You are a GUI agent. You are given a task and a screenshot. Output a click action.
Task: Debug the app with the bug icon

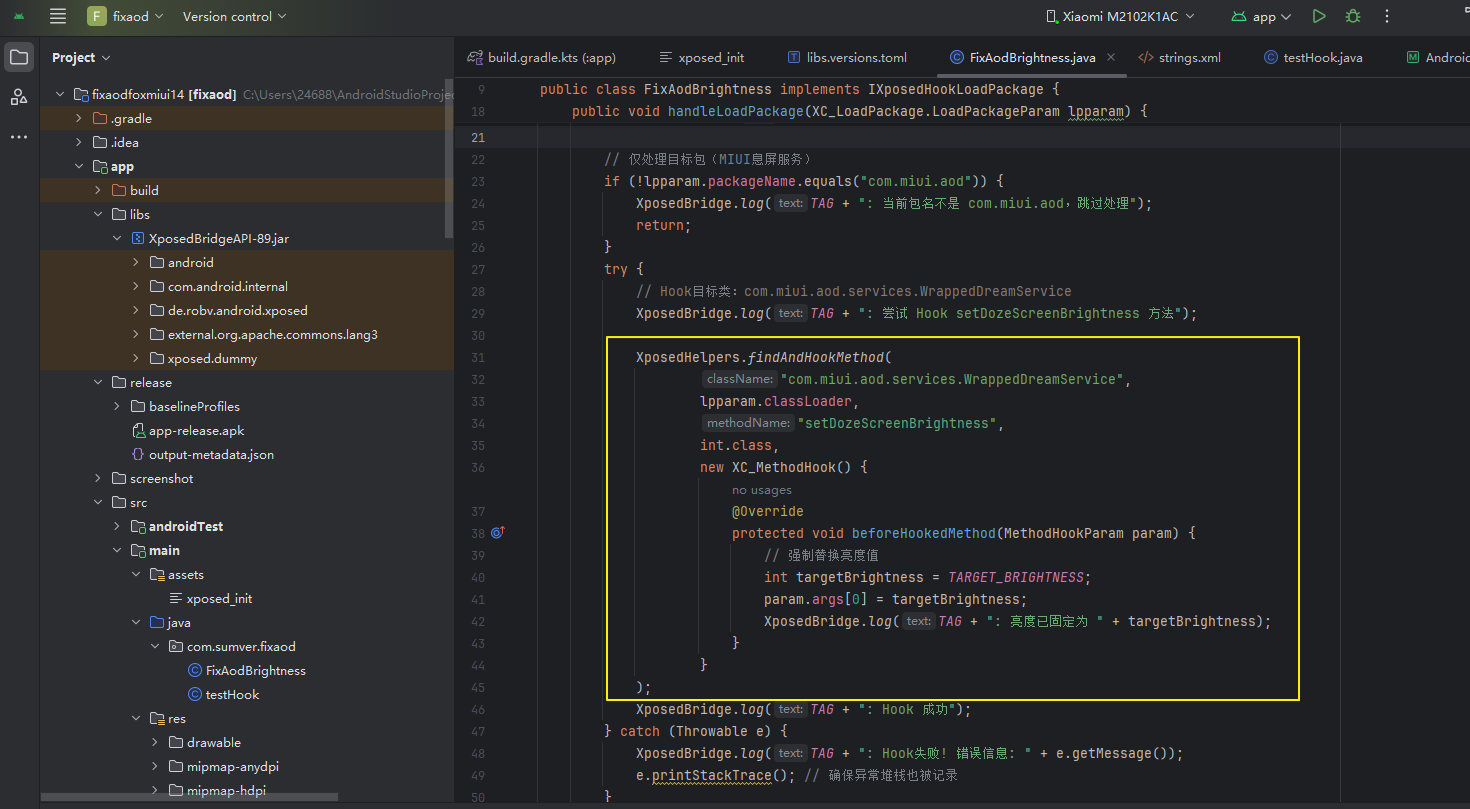(x=1353, y=16)
